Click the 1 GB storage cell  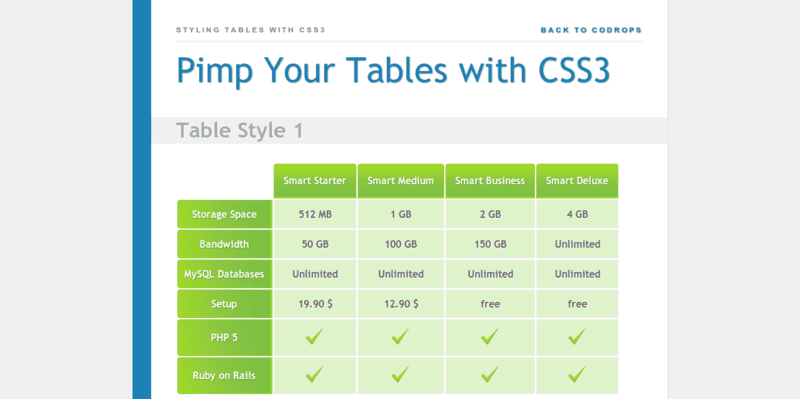[x=401, y=214]
